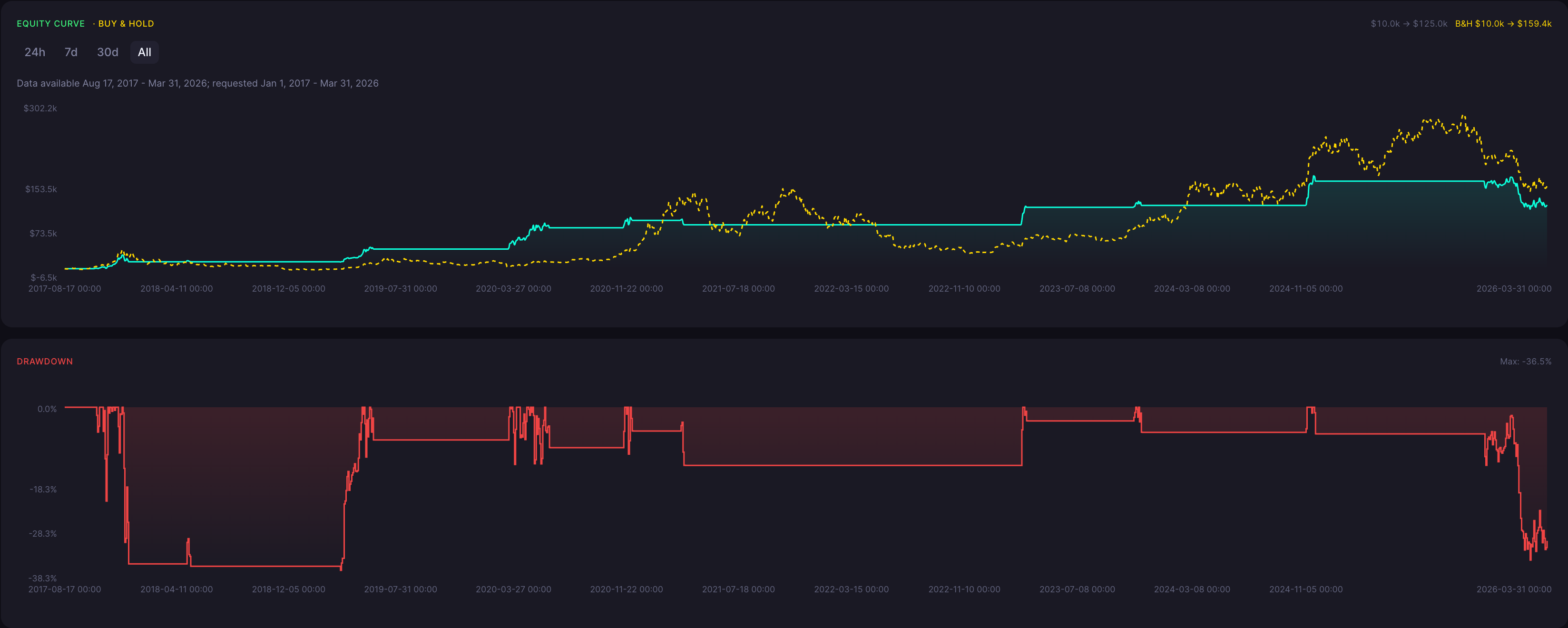Click drawdown chart date 2019-07-31 00:00

tap(401, 589)
